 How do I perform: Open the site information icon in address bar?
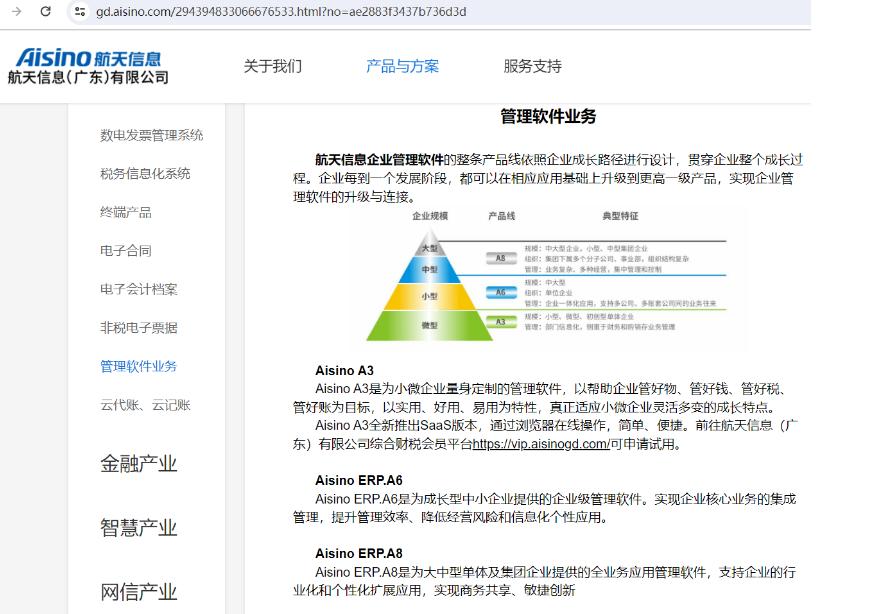[x=80, y=11]
